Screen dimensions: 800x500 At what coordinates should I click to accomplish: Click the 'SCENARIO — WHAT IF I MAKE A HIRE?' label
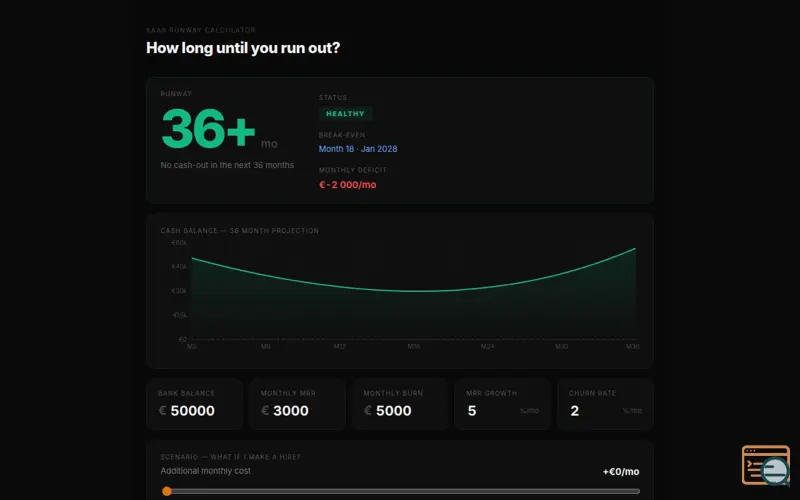pos(230,457)
